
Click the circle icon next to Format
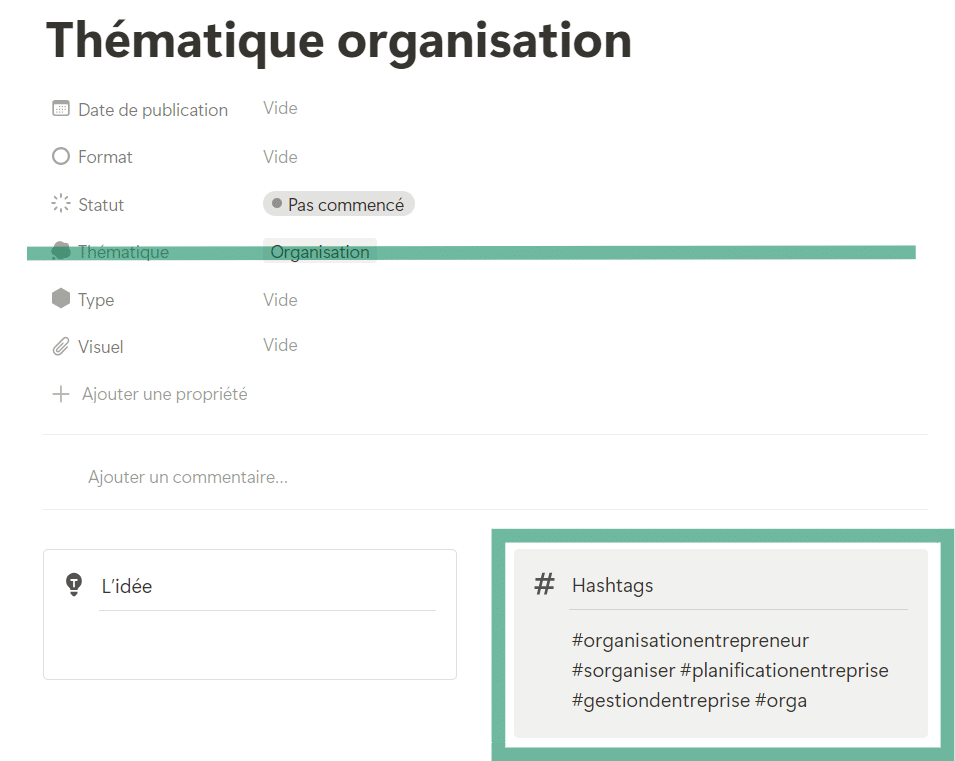pyautogui.click(x=61, y=157)
